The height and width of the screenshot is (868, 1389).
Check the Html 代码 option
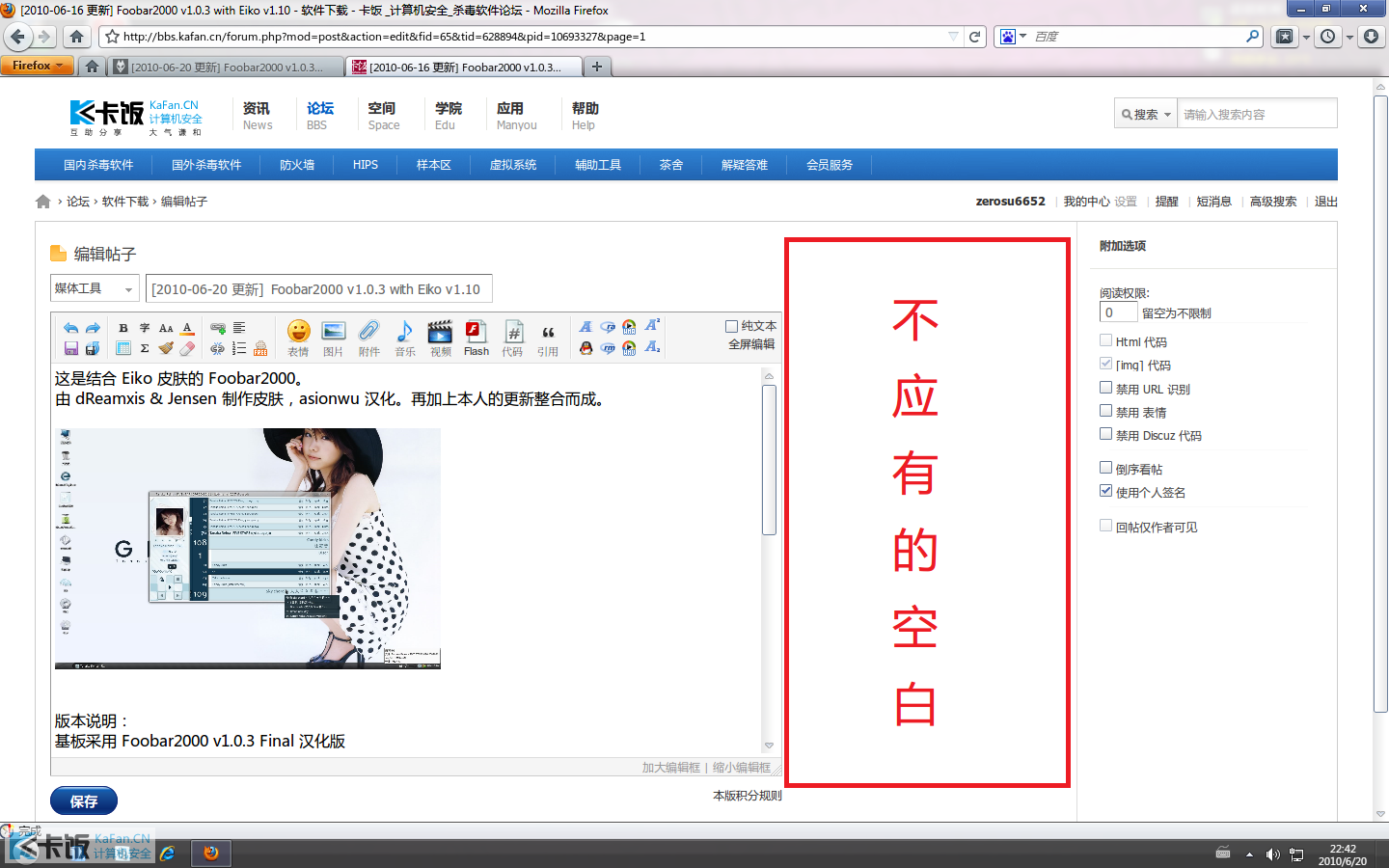(x=1105, y=340)
